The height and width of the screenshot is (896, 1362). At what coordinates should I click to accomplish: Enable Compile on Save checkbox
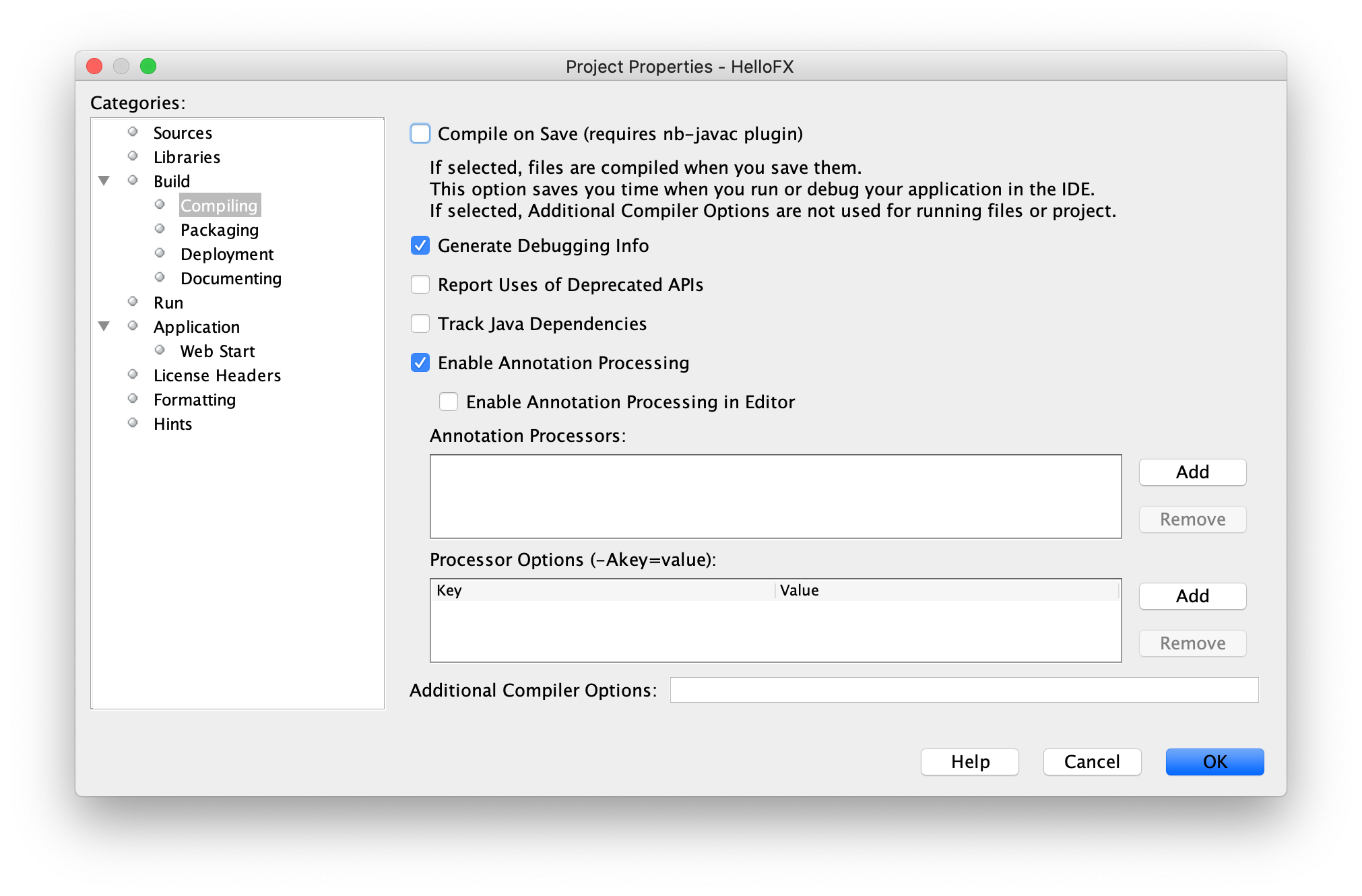pyautogui.click(x=420, y=133)
